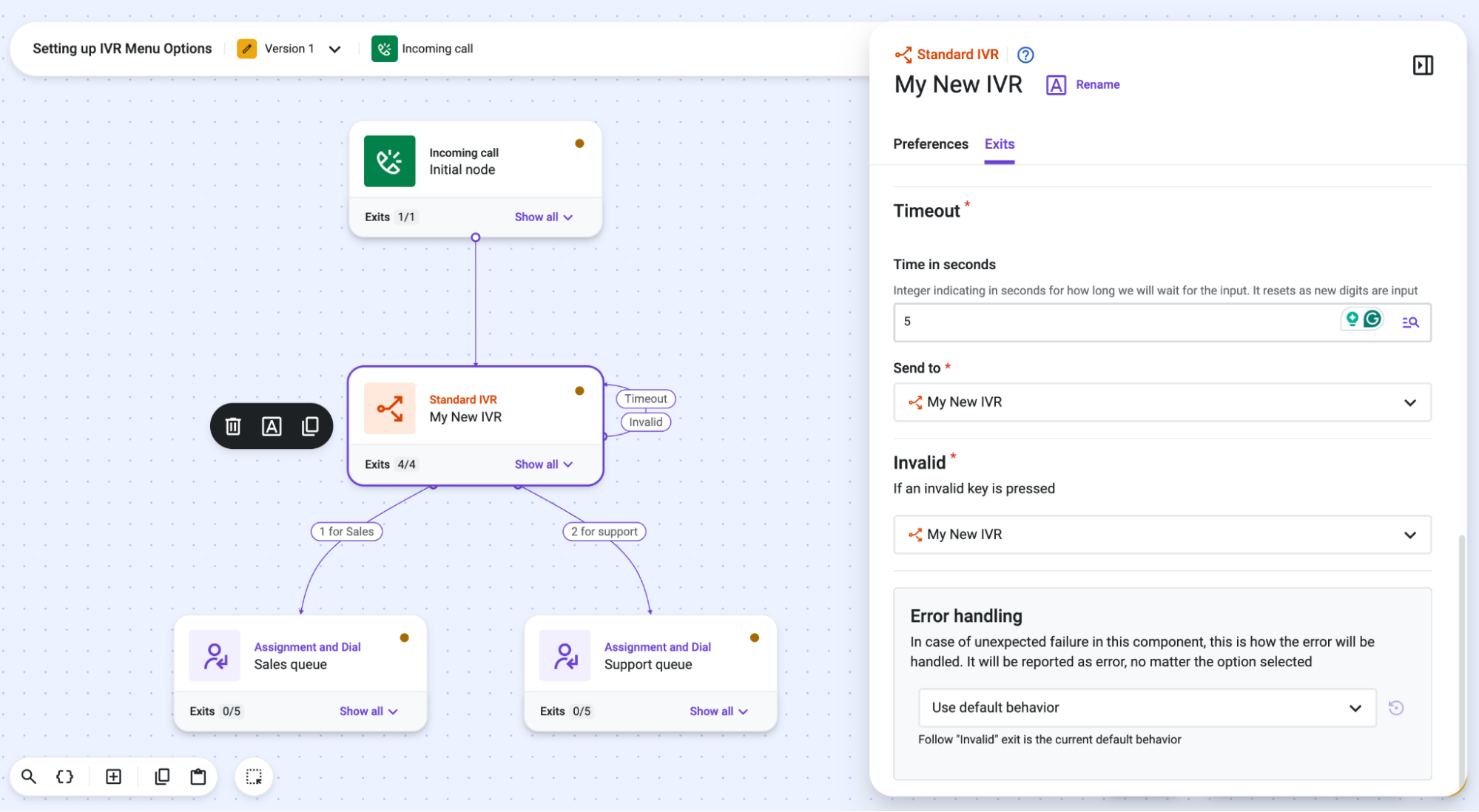Screen dimensions: 1479x812
Task: Click the 'Invalid' exit label on canvas
Action: [645, 422]
